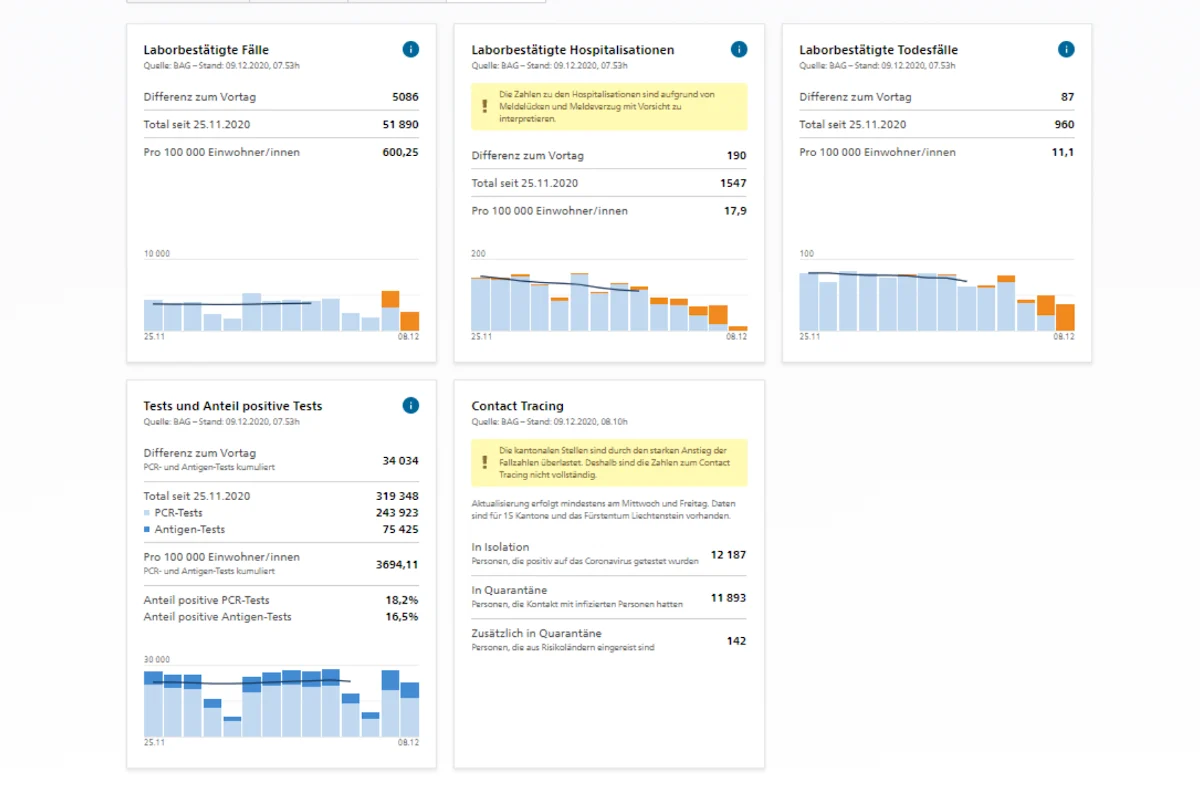Screen dimensions: 1200x800
Task: Click value '34 034' in Tests card
Action: (x=400, y=461)
